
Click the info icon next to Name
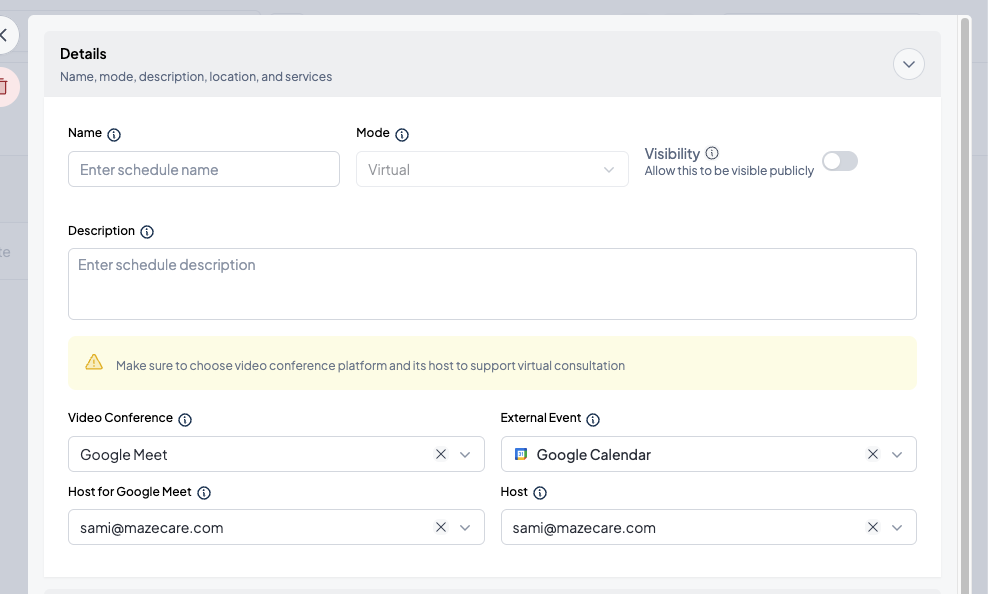coord(114,135)
